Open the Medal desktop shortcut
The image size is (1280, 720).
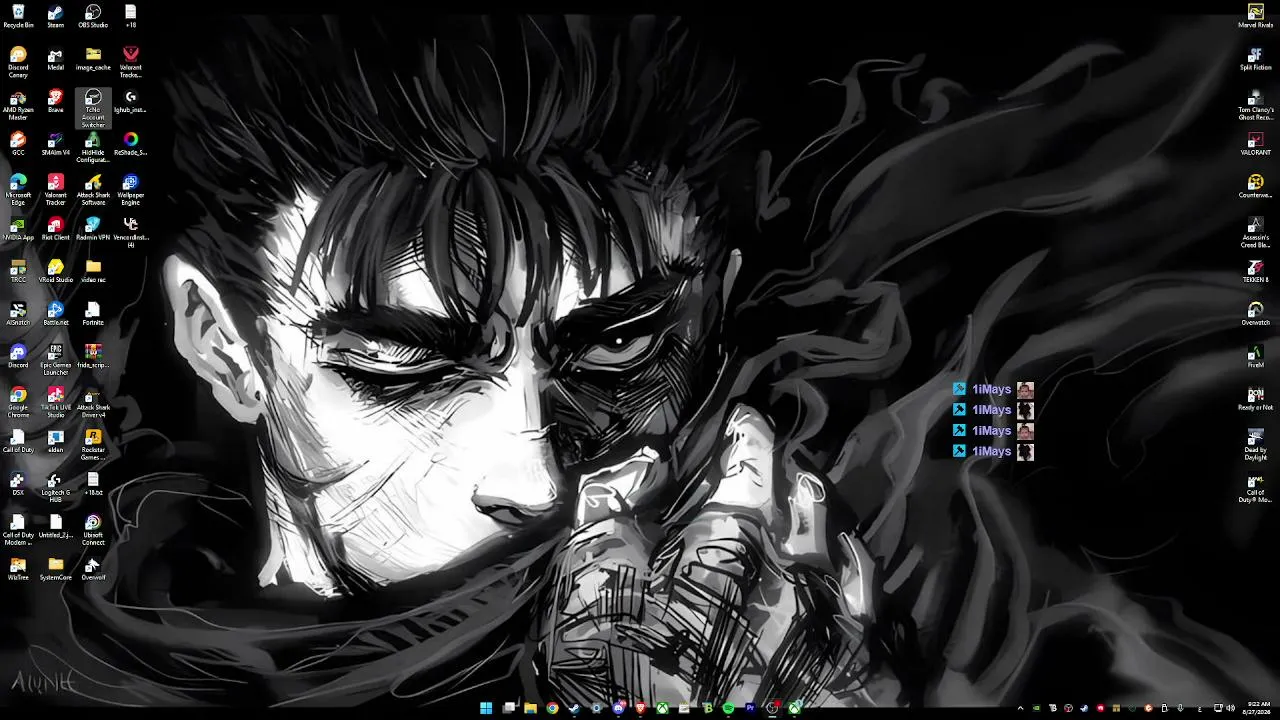click(x=55, y=58)
